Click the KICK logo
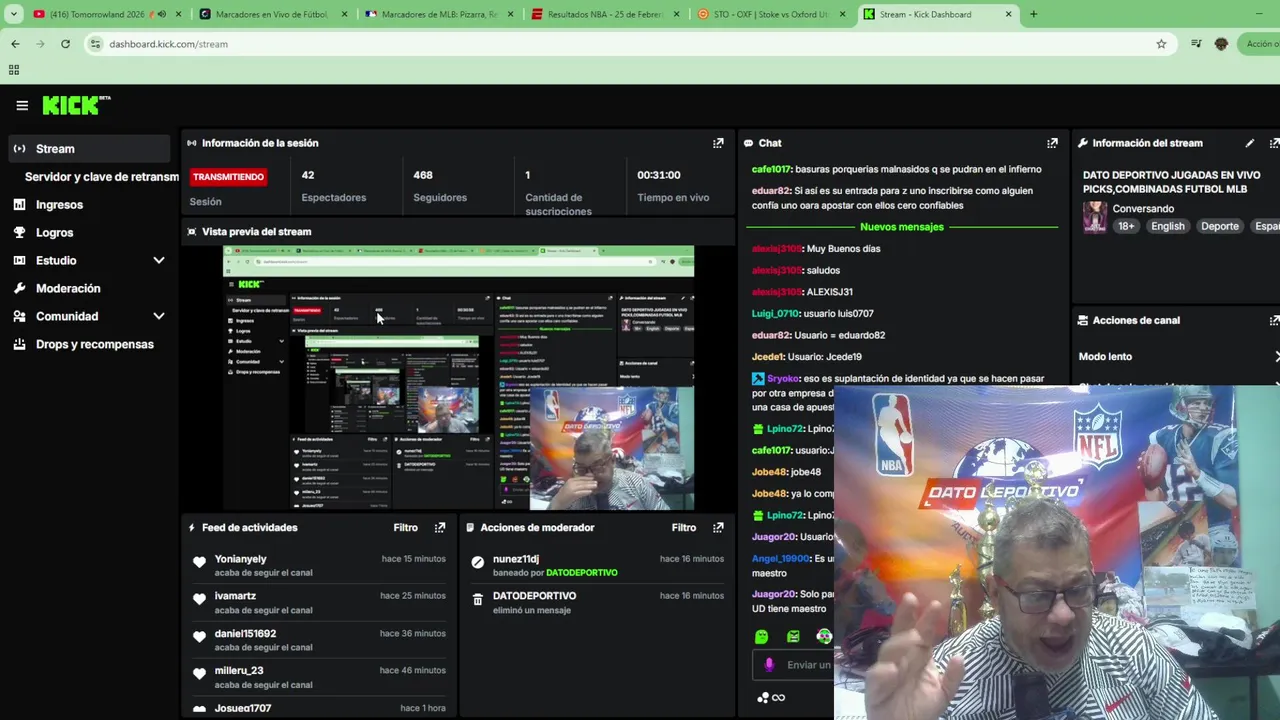1280x720 pixels. 76,105
